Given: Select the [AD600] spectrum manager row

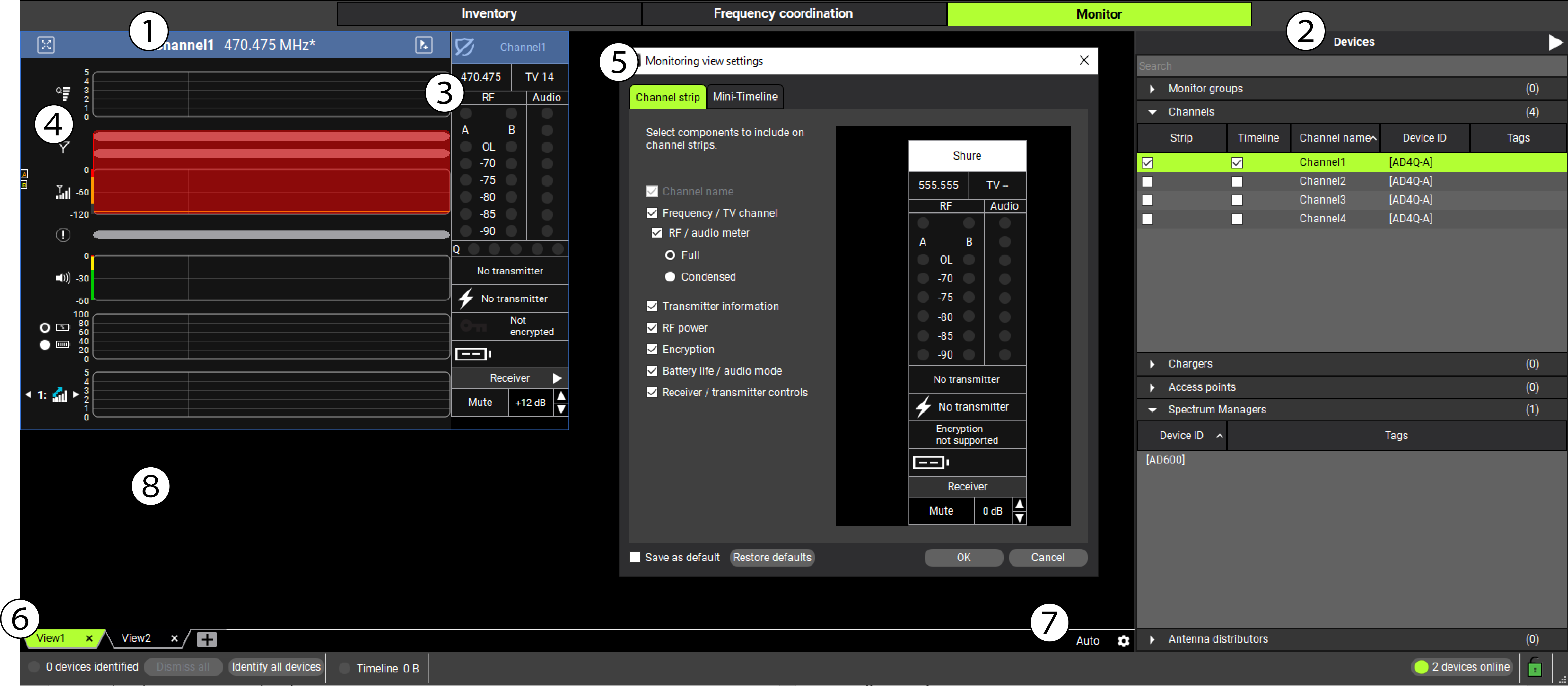Looking at the screenshot, I should 1351,460.
